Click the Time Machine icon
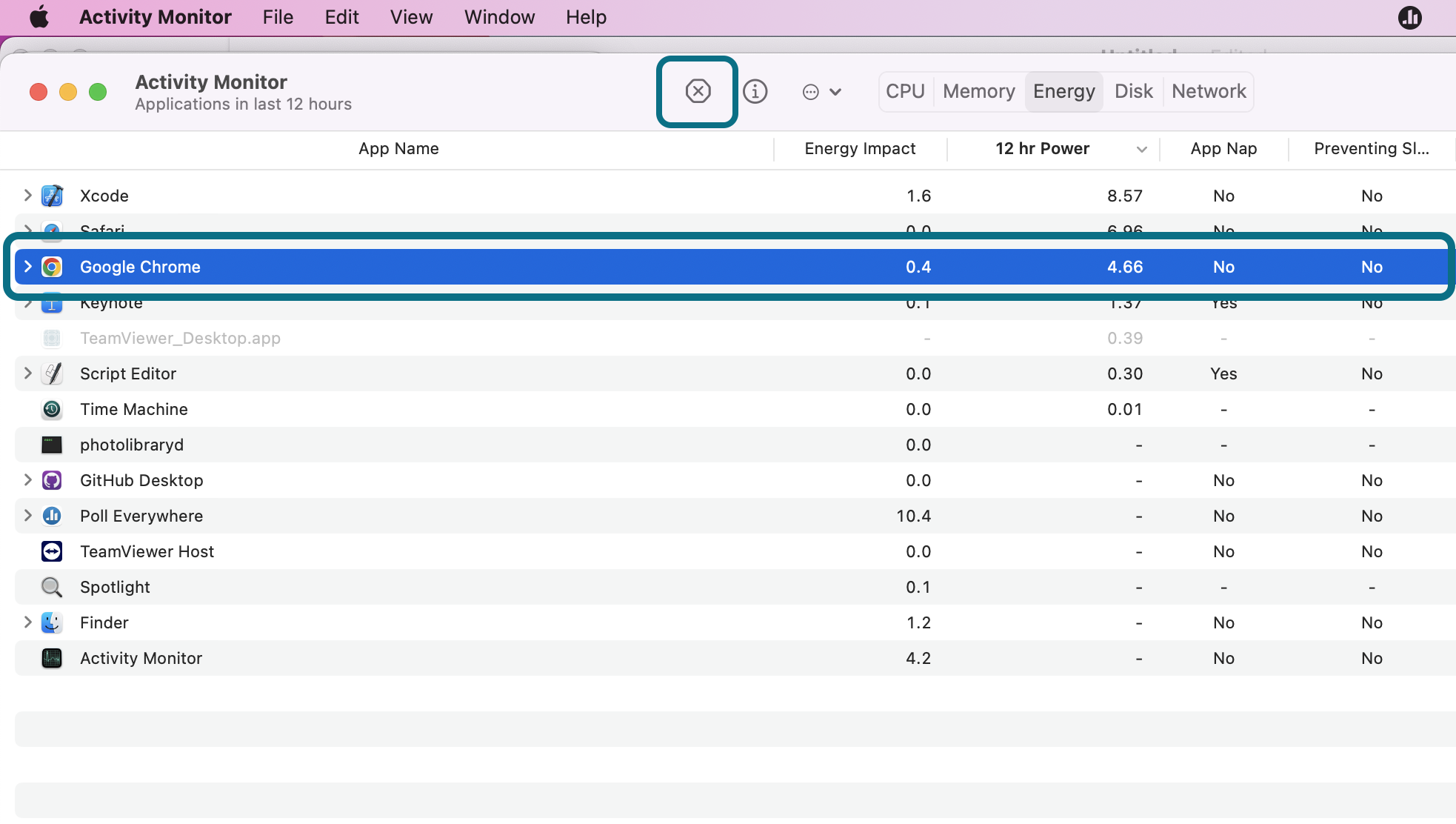 (x=52, y=409)
